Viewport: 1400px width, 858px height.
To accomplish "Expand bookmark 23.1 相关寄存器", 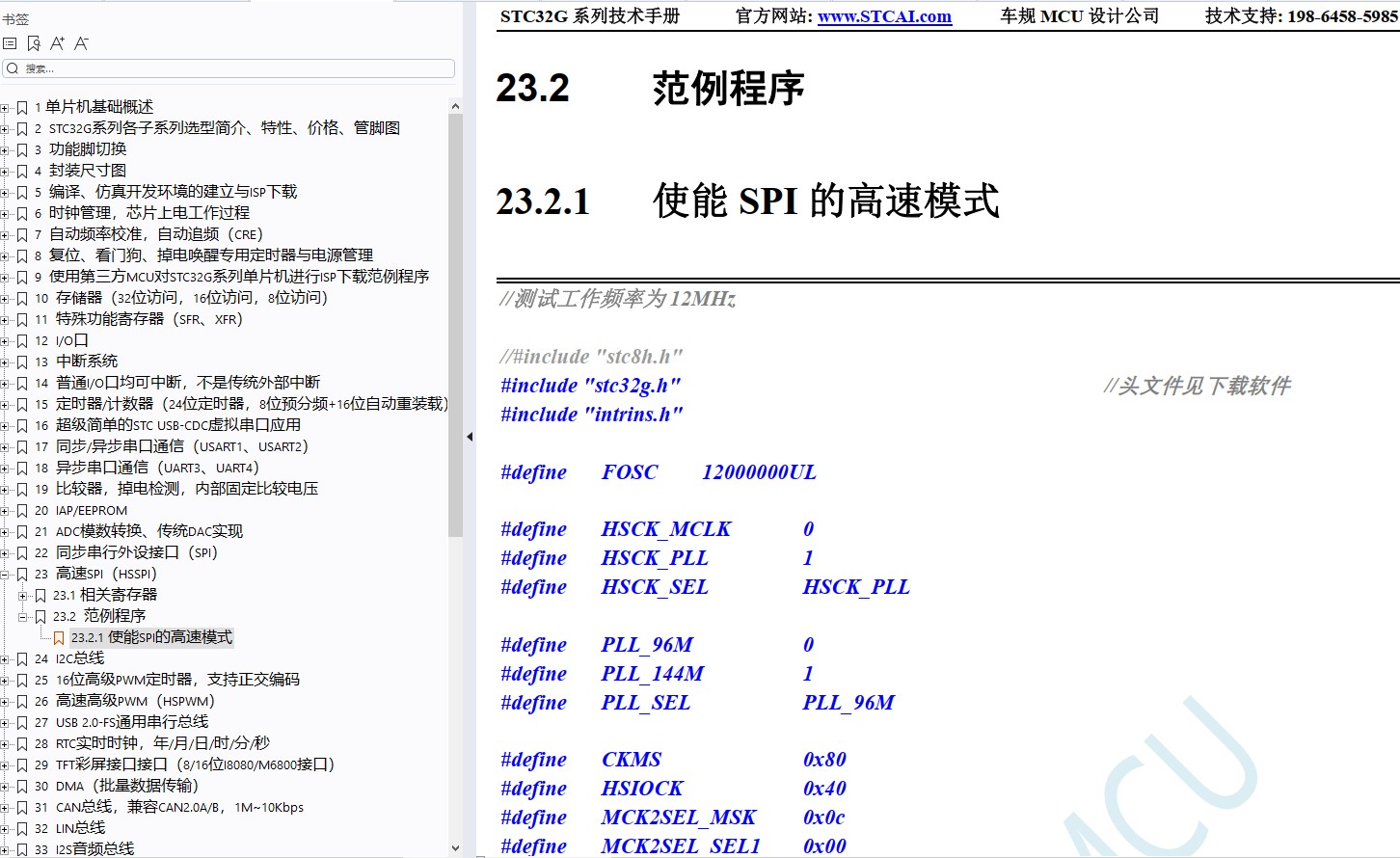I will click(23, 595).
